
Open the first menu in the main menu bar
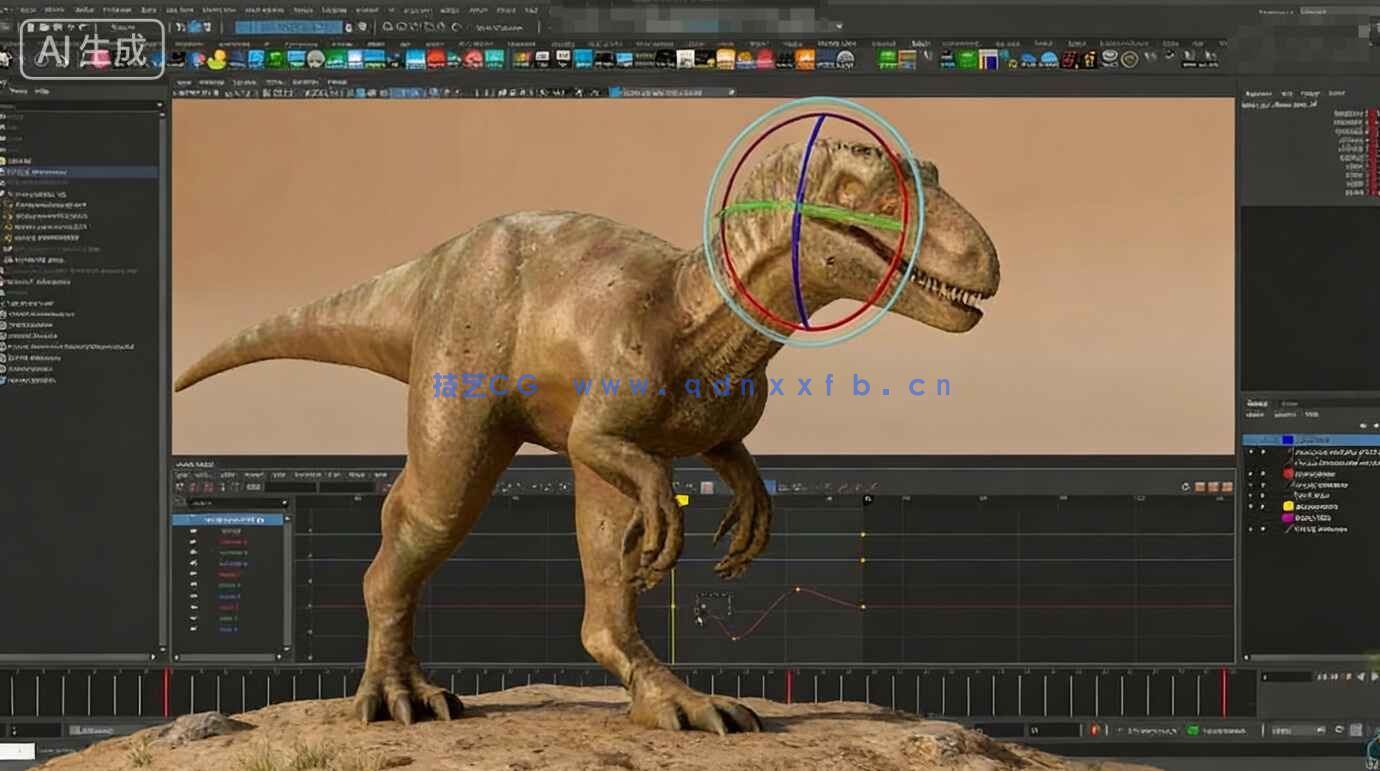click(28, 9)
